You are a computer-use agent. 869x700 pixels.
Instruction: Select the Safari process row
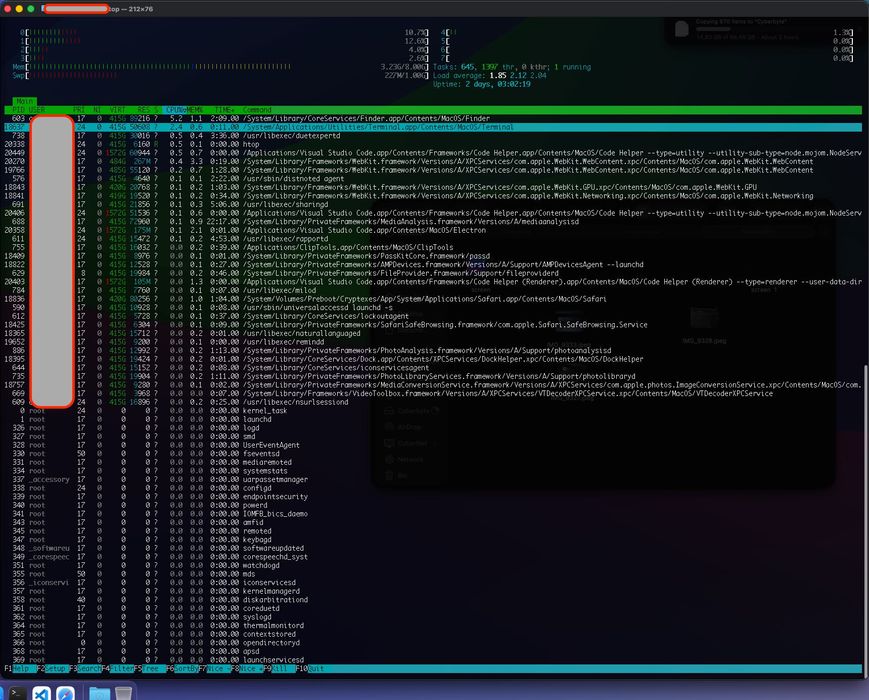[433, 299]
